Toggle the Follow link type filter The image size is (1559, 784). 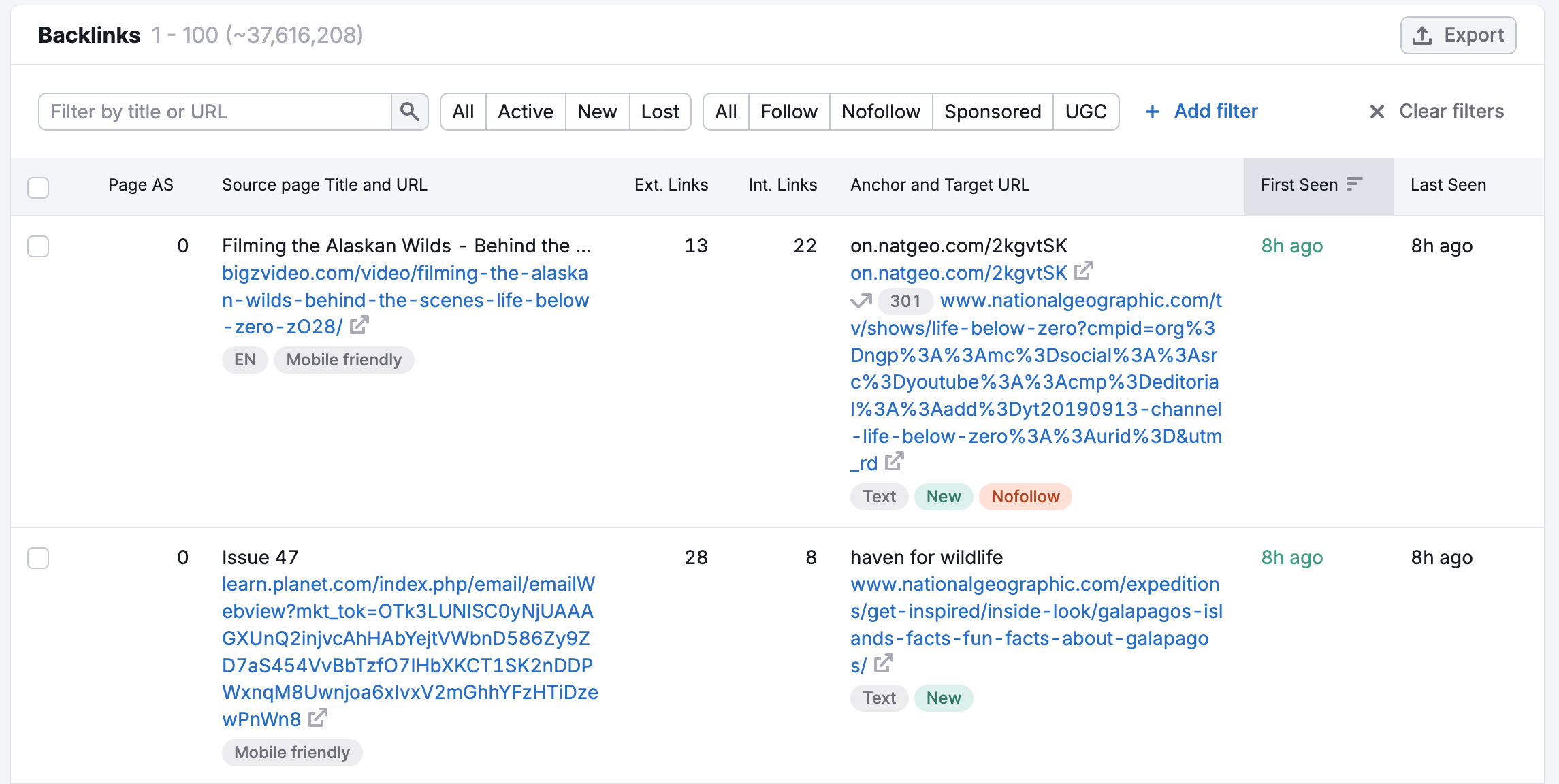point(789,111)
